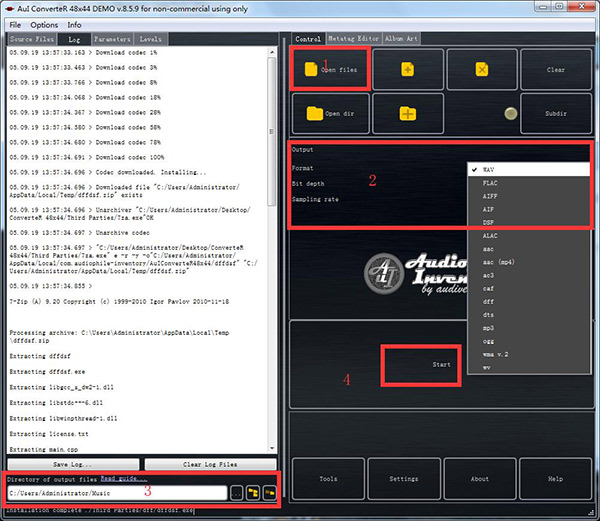Click the About button
Screen dimensions: 600x521
coord(479,479)
